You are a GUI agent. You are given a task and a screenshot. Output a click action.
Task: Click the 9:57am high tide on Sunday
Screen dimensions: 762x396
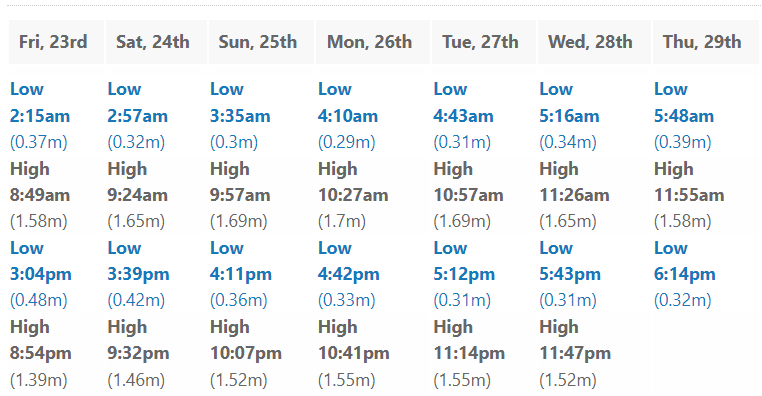click(x=240, y=195)
